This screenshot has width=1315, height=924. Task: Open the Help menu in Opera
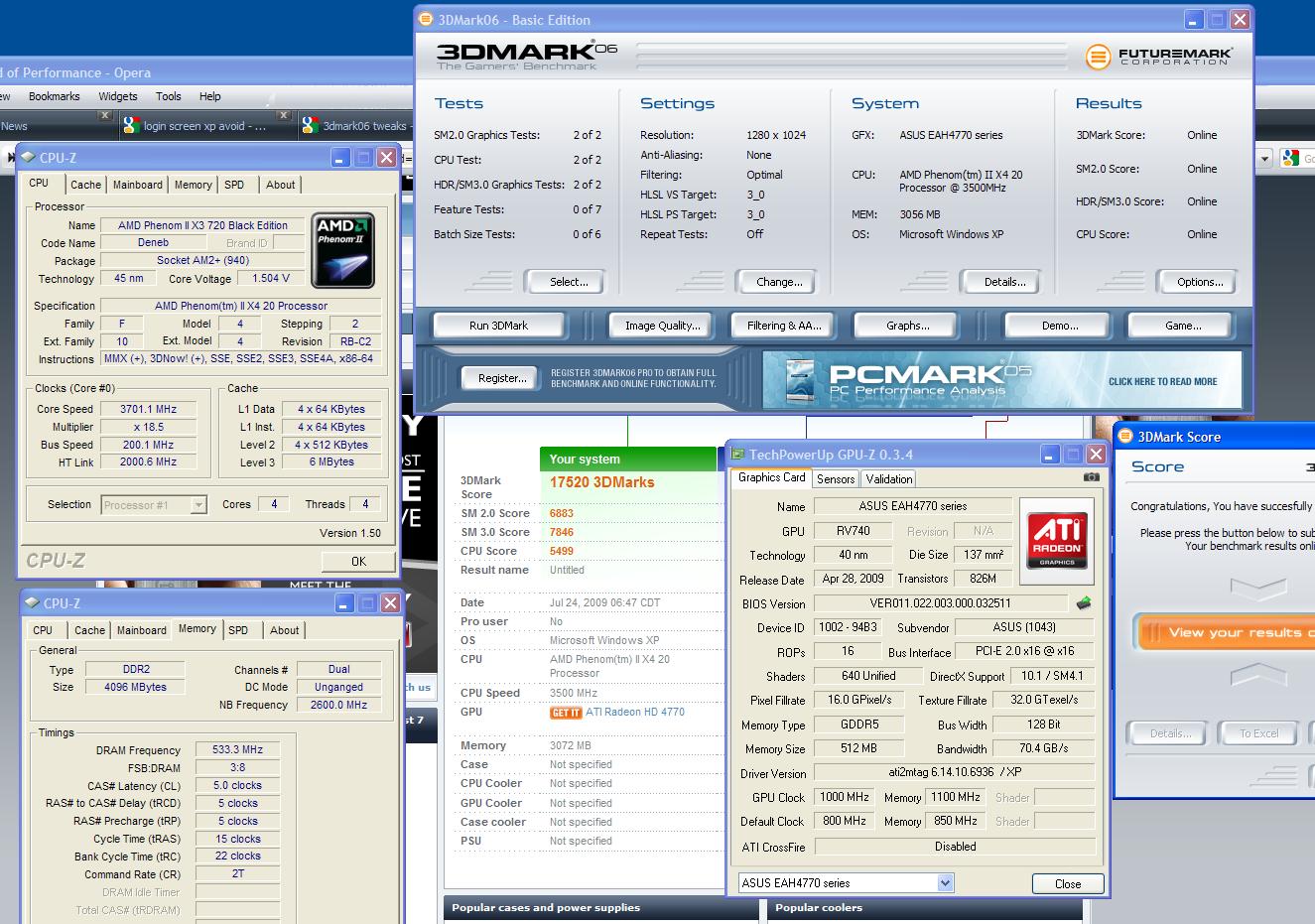(209, 96)
